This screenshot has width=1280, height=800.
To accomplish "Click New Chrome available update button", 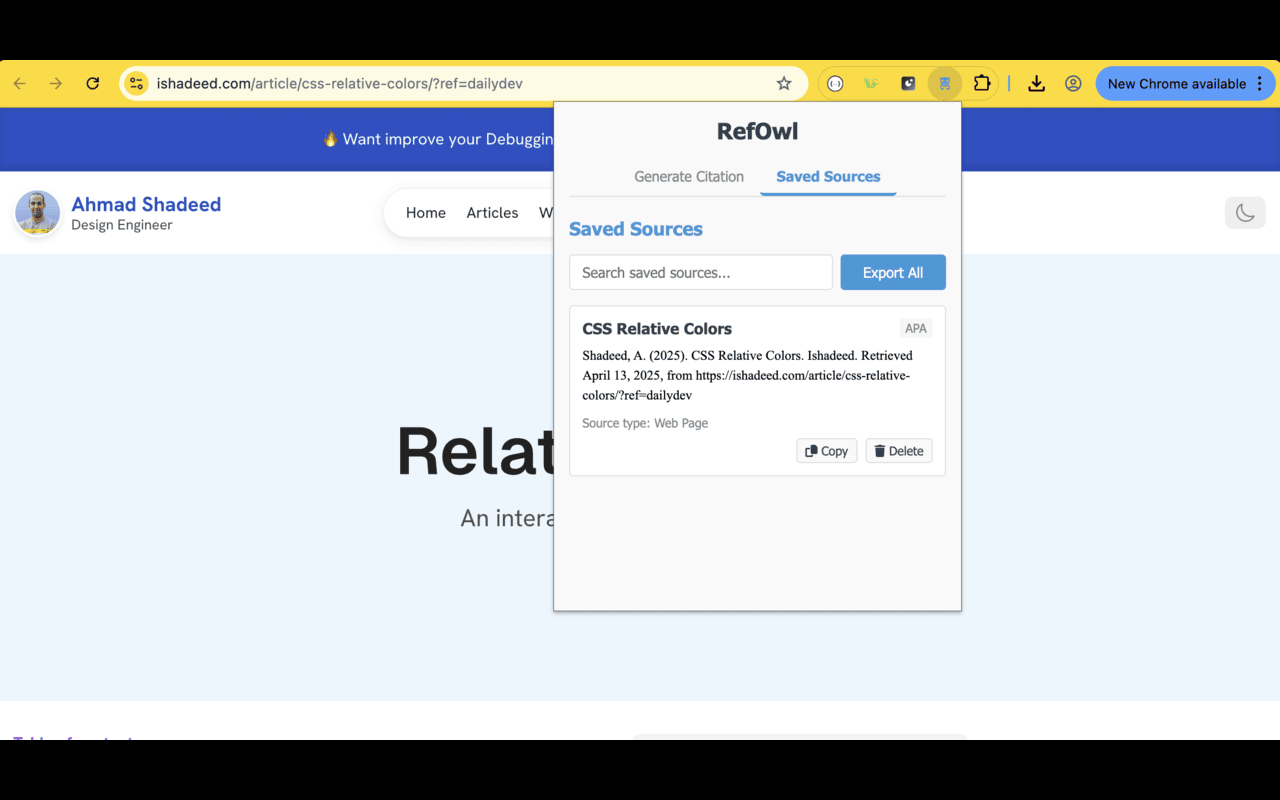I will coord(1176,84).
